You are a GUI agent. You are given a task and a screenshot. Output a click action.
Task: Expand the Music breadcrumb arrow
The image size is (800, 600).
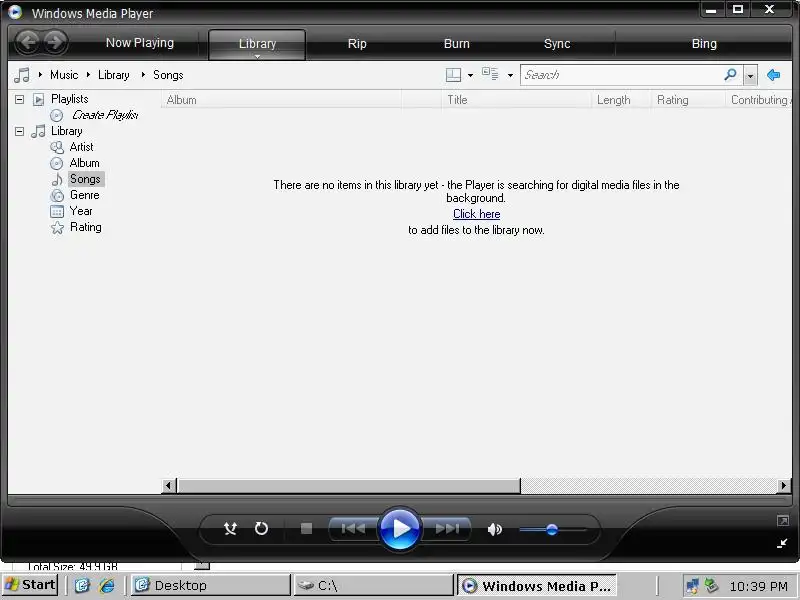40,74
